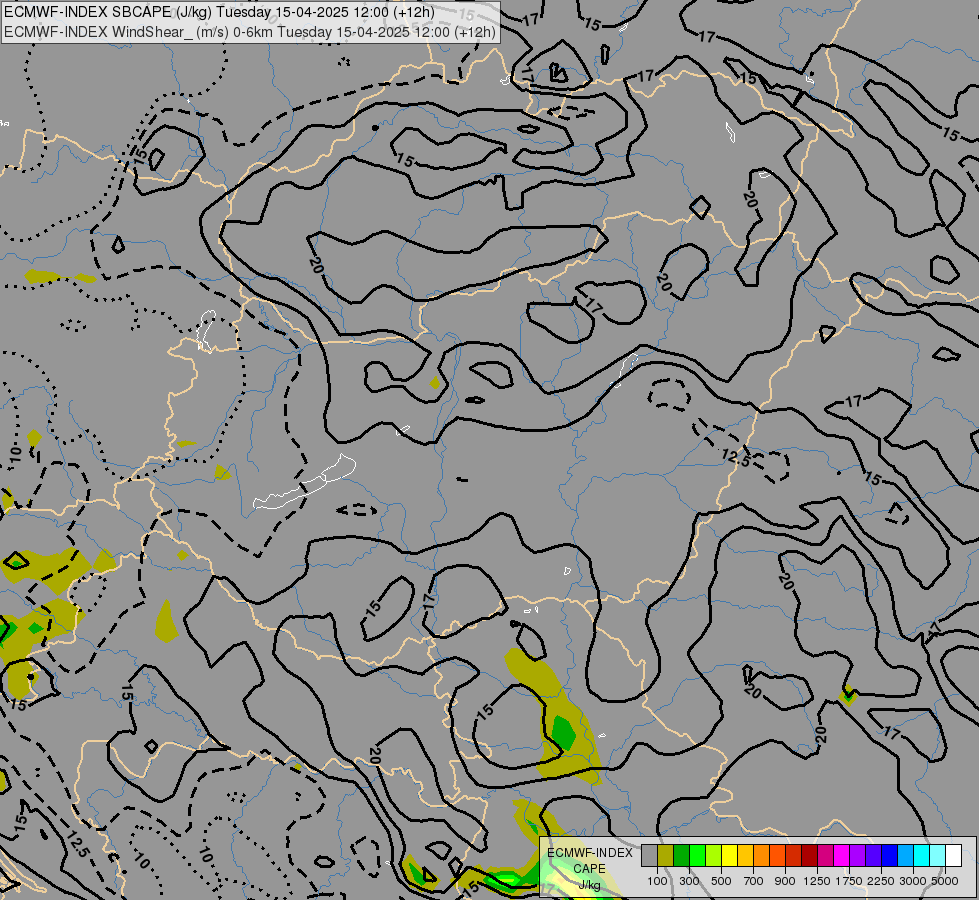Click the J/kg unit label in legend
Image resolution: width=979 pixels, height=900 pixels.
pyautogui.click(x=590, y=885)
